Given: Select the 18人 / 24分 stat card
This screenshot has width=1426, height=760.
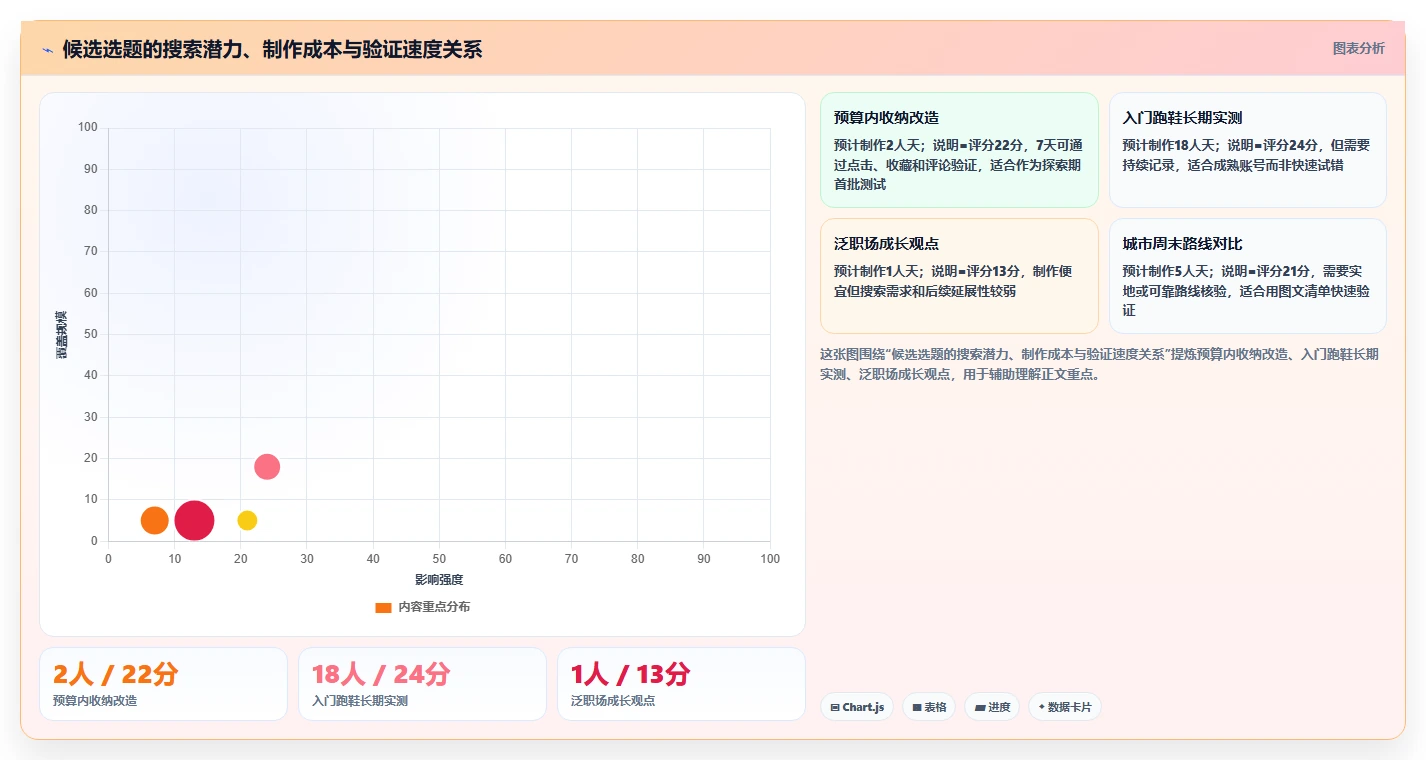Looking at the screenshot, I should [x=422, y=684].
